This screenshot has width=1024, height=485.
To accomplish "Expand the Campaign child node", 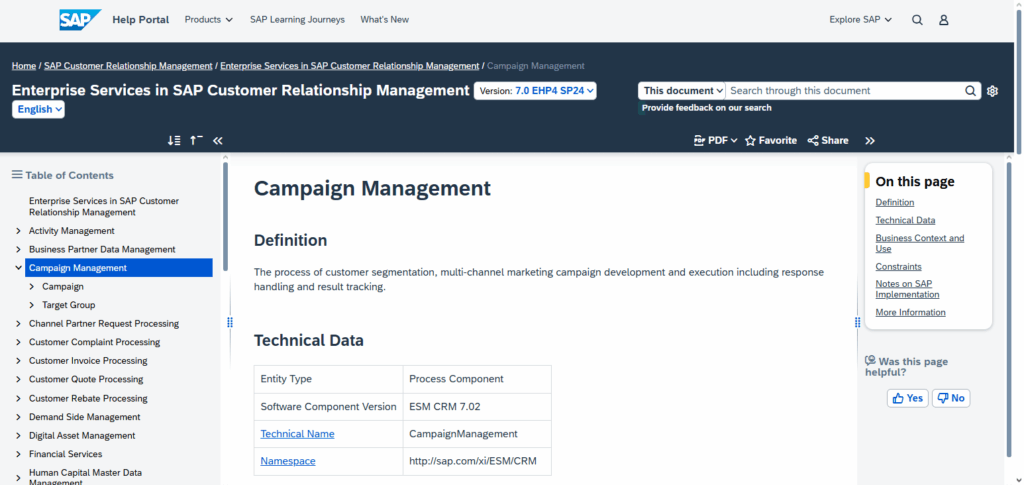I will point(31,287).
